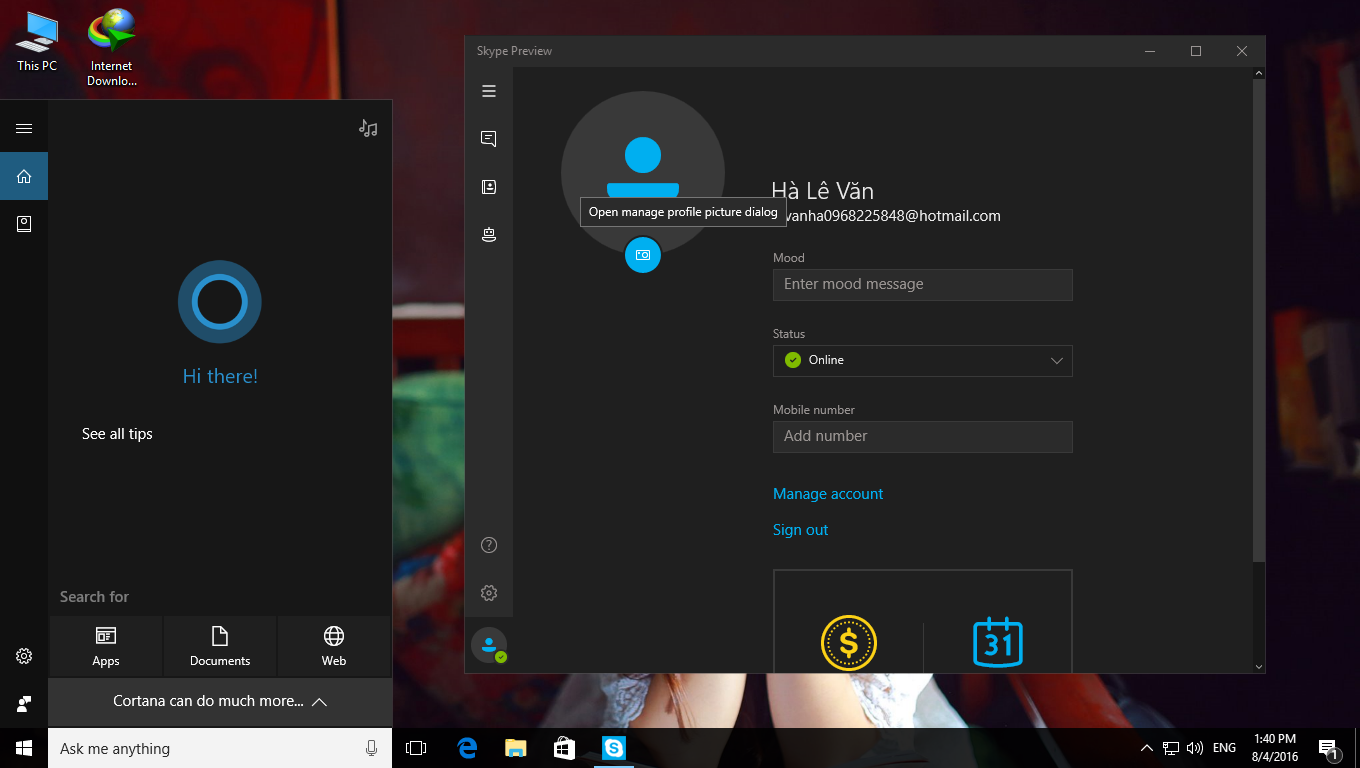Click the hotmail email address text
The width and height of the screenshot is (1360, 768).
coord(892,216)
